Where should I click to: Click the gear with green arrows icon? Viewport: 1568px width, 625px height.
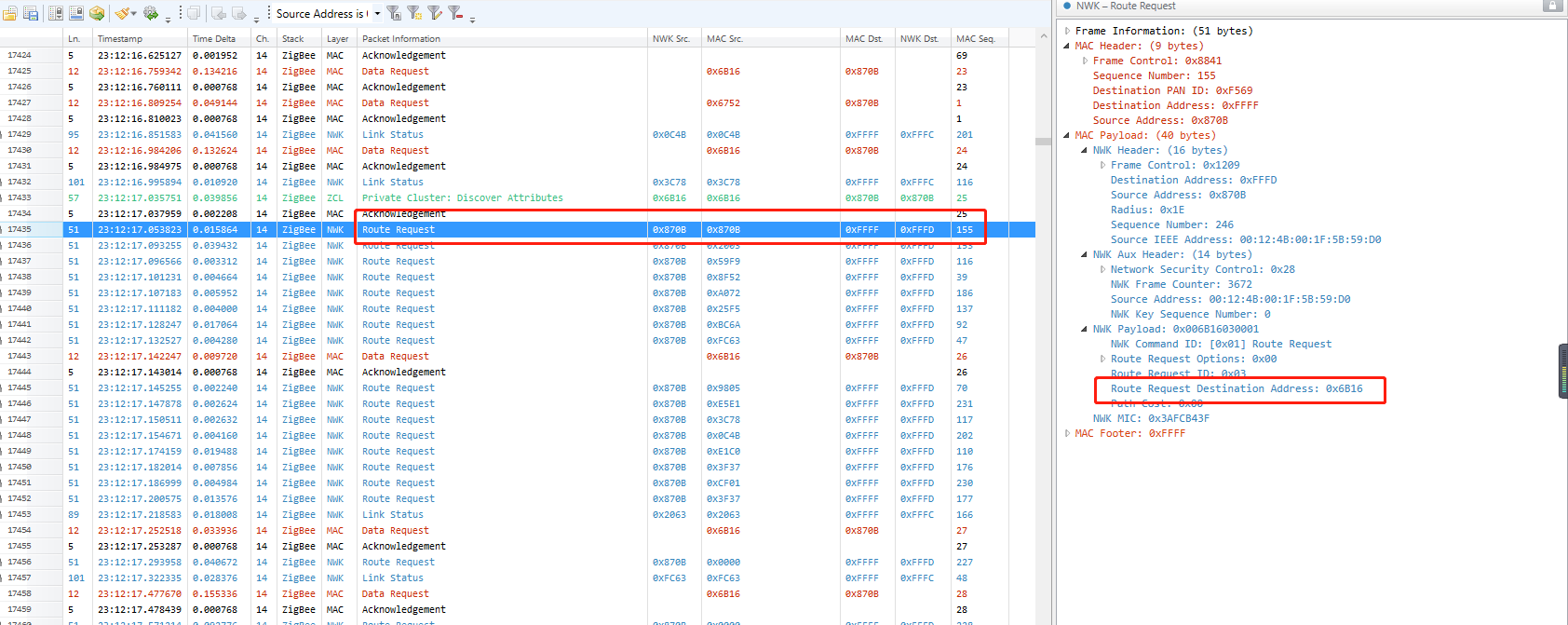151,13
